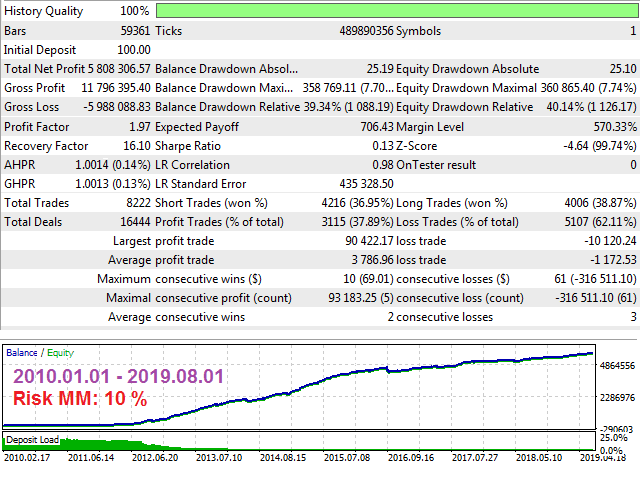Click the green deposit load histogram area
640x480 pixels.
coord(60,445)
